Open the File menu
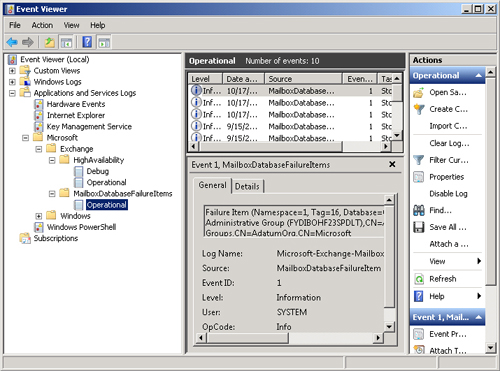The height and width of the screenshot is (371, 500). point(15,25)
